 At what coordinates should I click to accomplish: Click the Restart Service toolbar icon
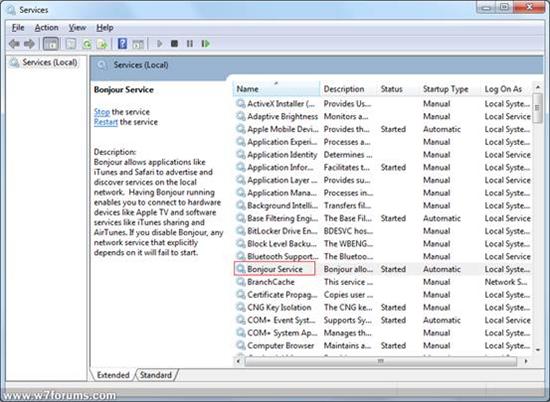206,44
